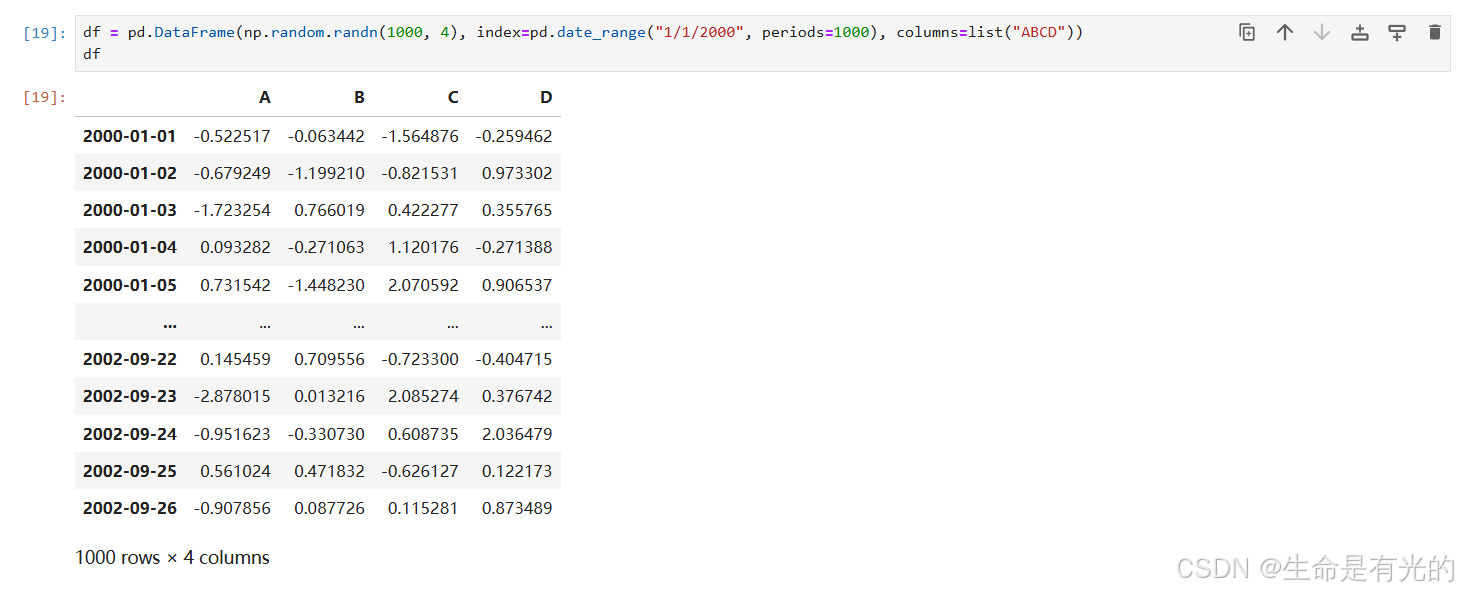Click cell value 0.013216
Image resolution: width=1459 pixels, height=594 pixels.
(329, 396)
